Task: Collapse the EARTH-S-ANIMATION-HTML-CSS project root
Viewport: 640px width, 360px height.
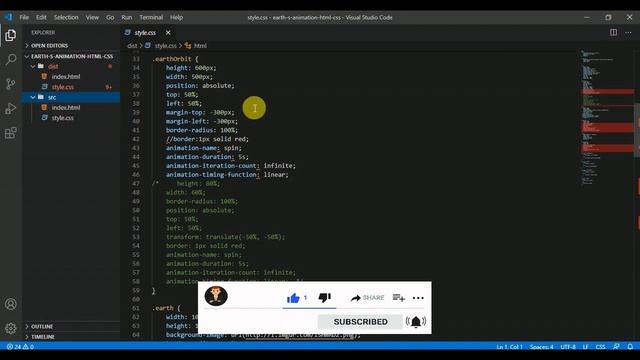Action: [71, 56]
